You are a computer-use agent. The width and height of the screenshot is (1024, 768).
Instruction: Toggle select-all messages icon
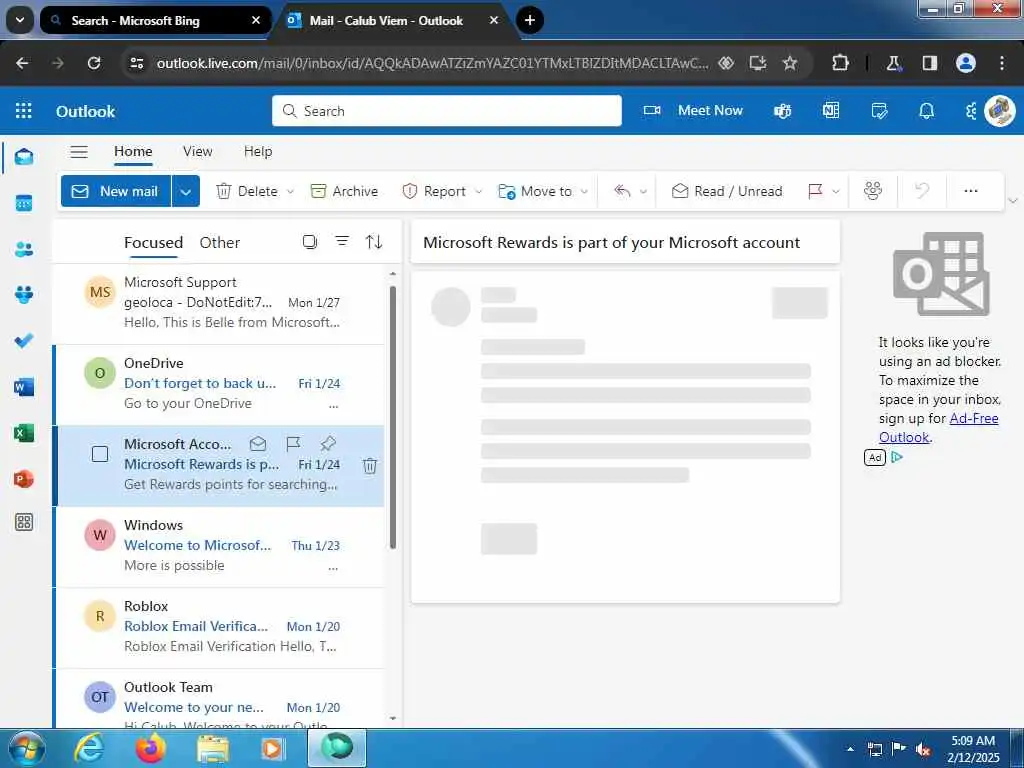coord(310,242)
